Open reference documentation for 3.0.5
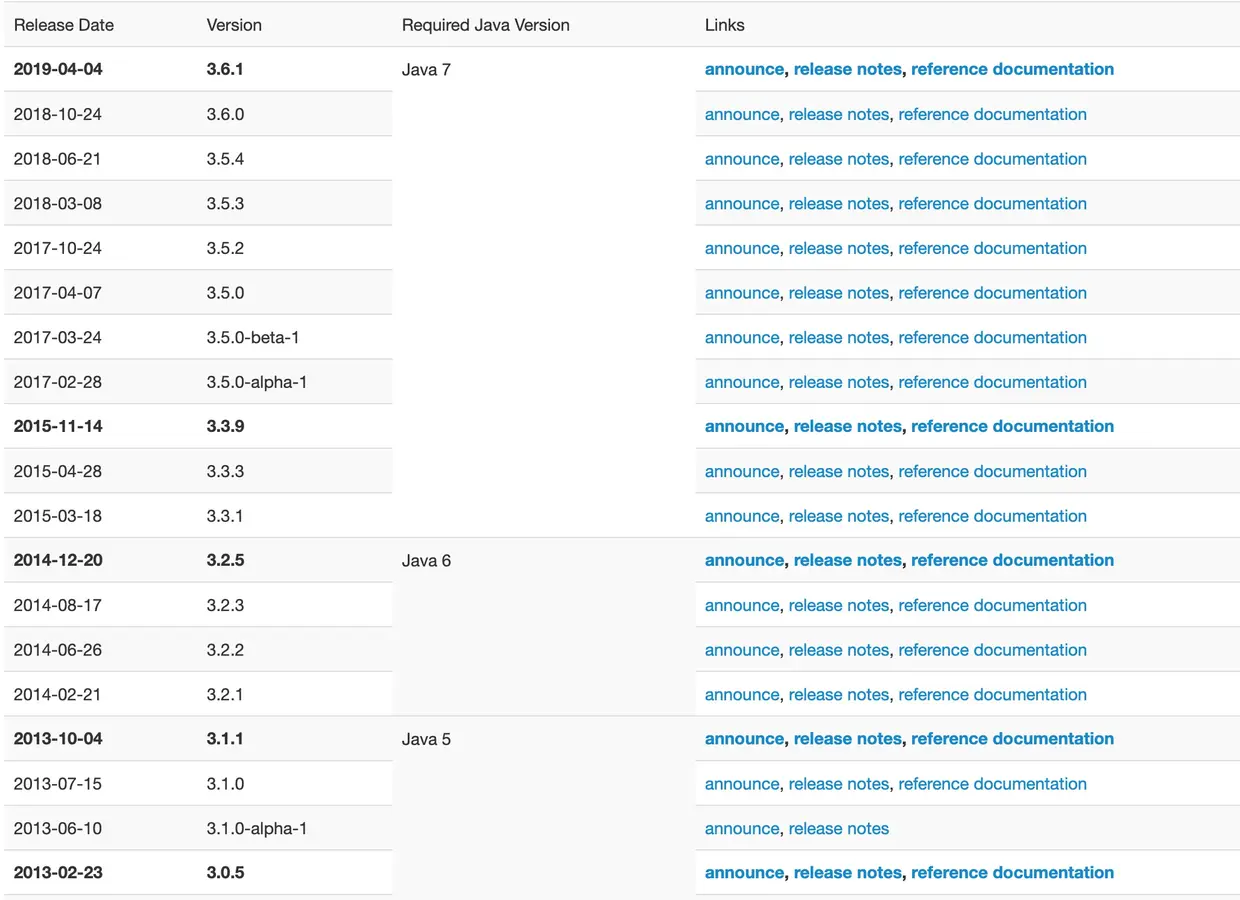The height and width of the screenshot is (900, 1240). [x=1013, y=873]
